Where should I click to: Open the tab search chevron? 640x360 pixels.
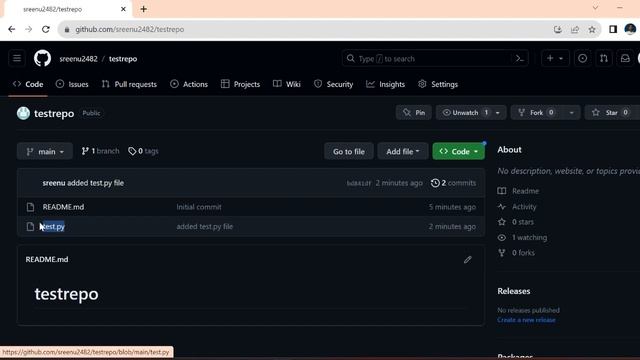click(x=595, y=8)
